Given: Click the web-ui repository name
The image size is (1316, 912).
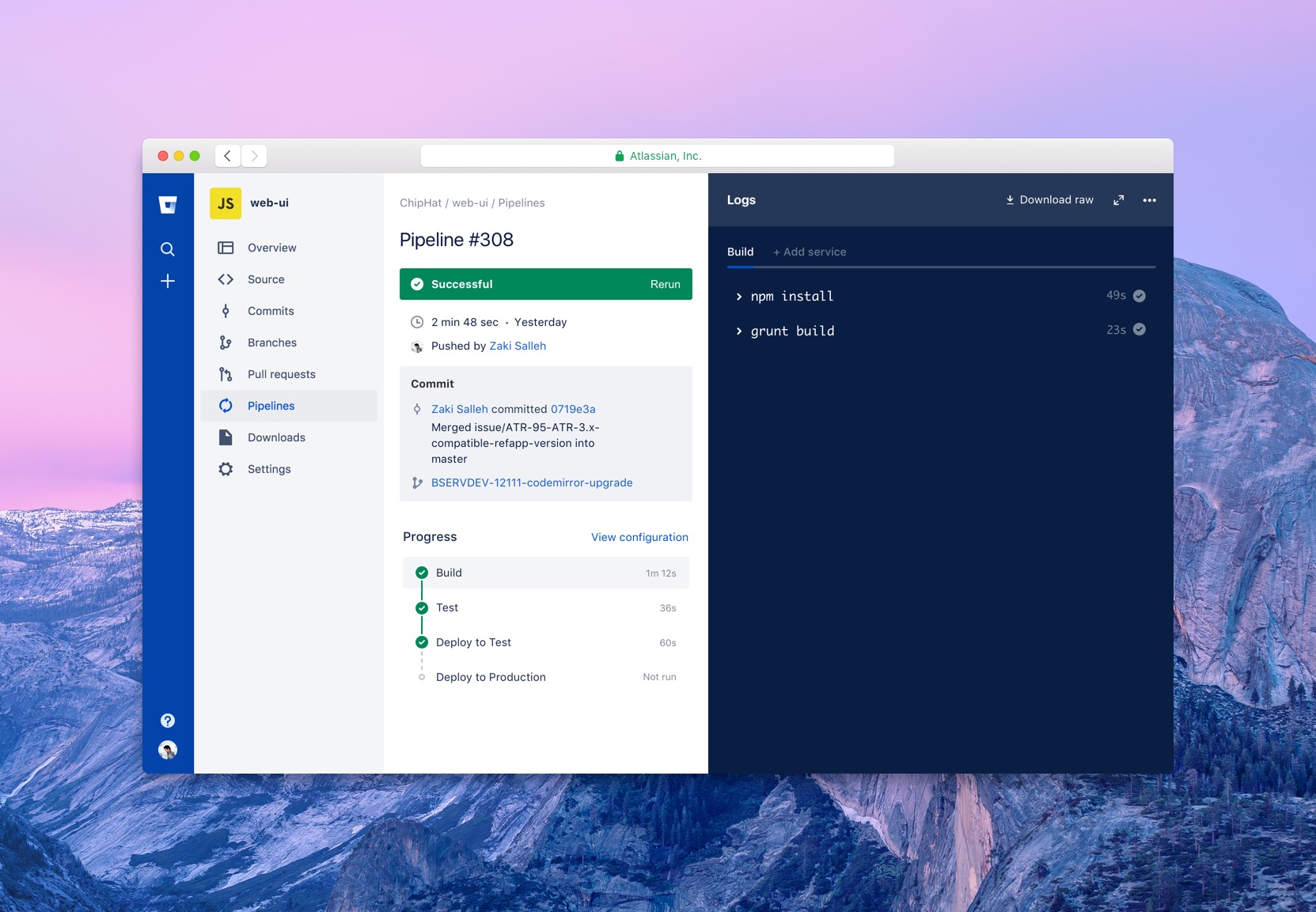Looking at the screenshot, I should pos(270,202).
